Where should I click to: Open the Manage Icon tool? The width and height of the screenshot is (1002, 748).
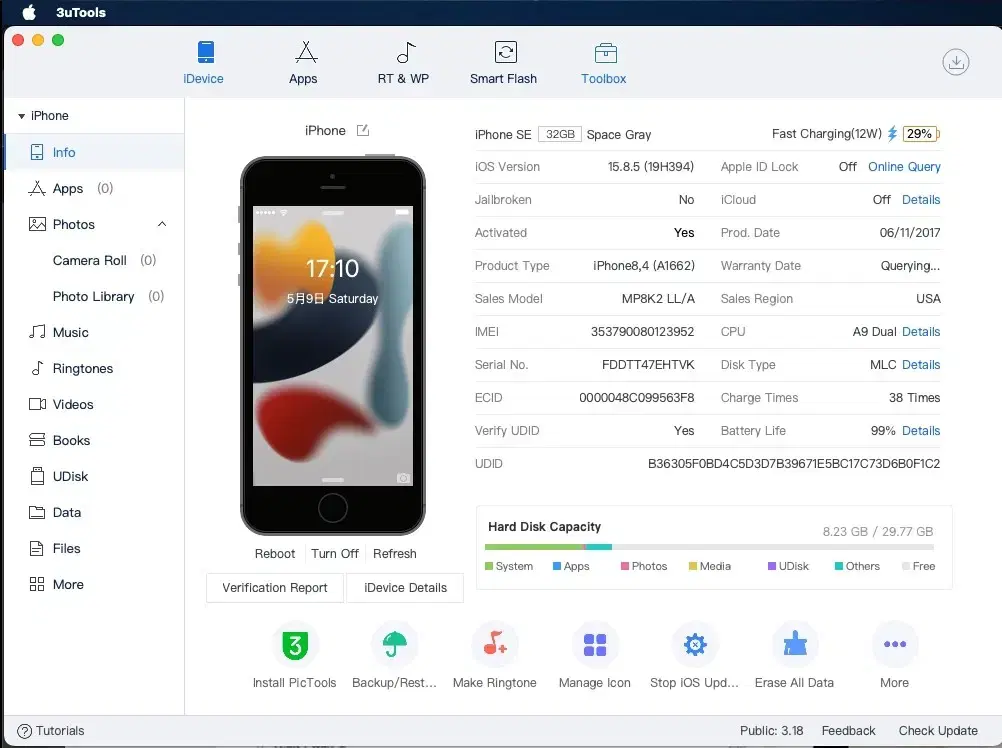pyautogui.click(x=594, y=645)
